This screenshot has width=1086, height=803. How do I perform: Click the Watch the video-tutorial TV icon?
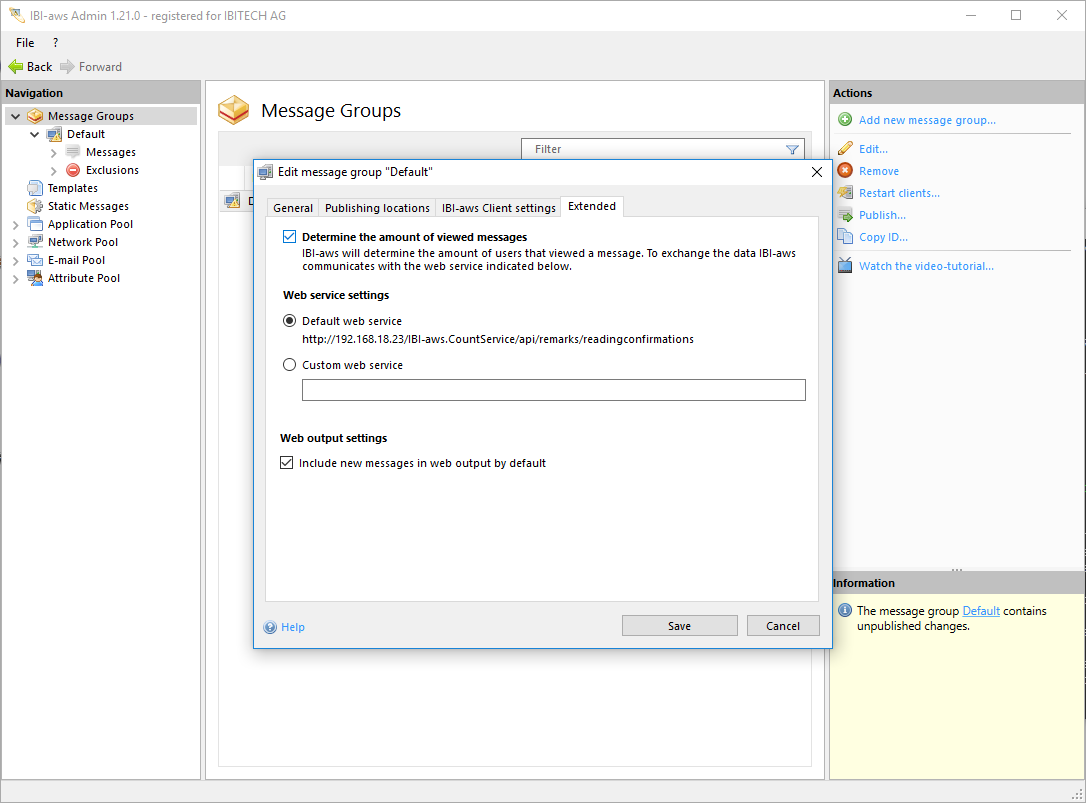[845, 266]
